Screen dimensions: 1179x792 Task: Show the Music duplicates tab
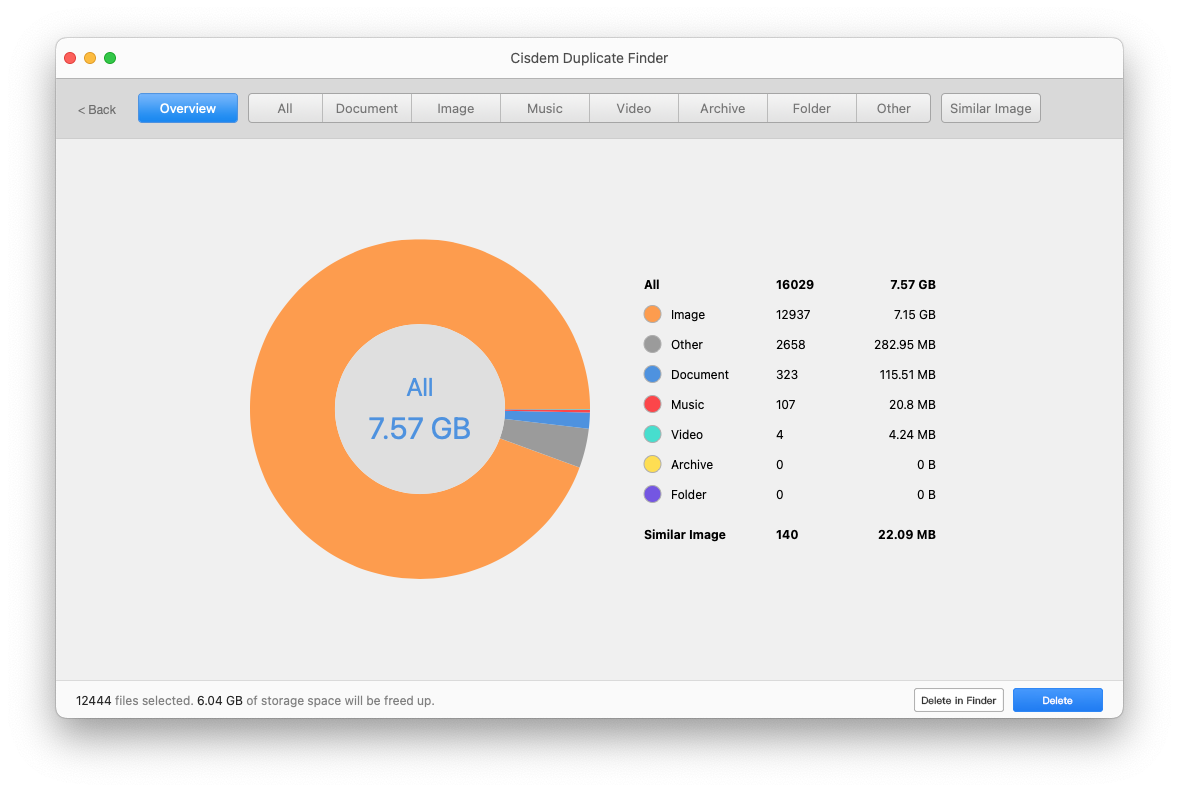pos(545,108)
